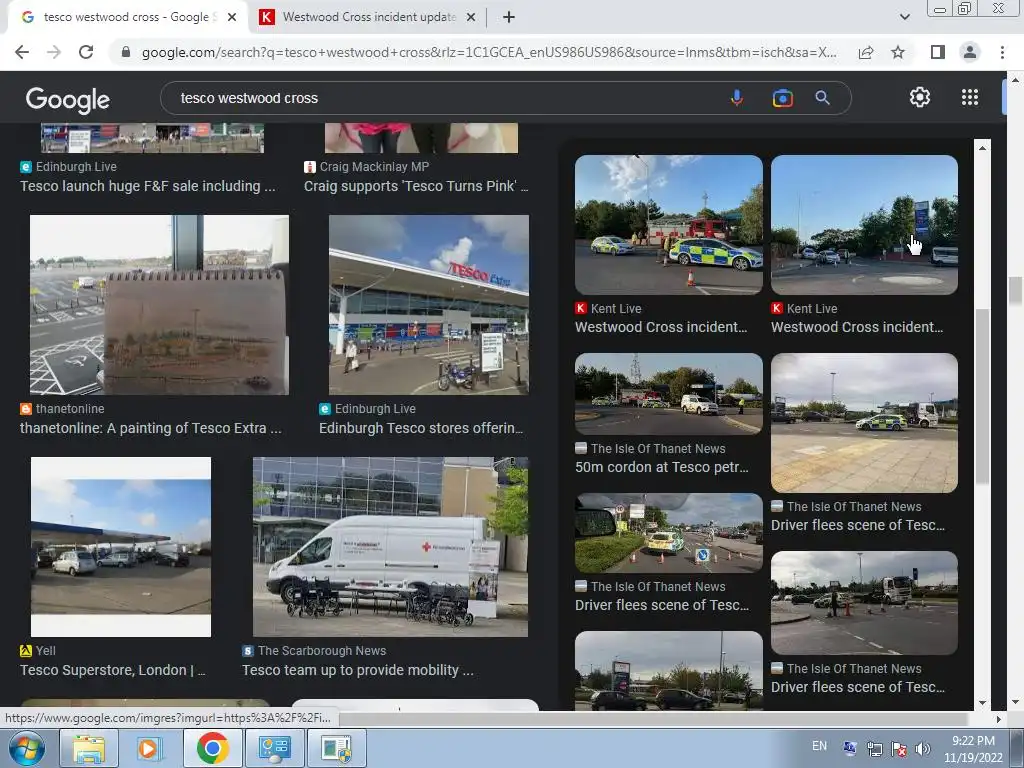Click the page's up scroll arrow

[1015, 80]
